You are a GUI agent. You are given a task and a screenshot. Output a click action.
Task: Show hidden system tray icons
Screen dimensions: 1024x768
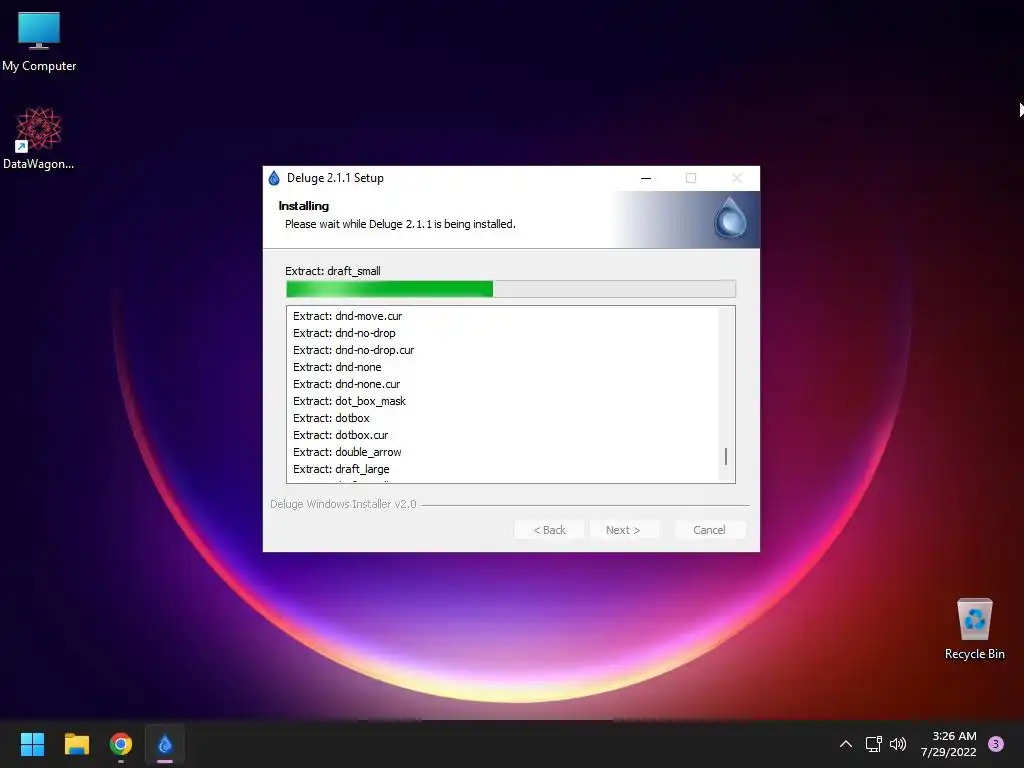845,744
